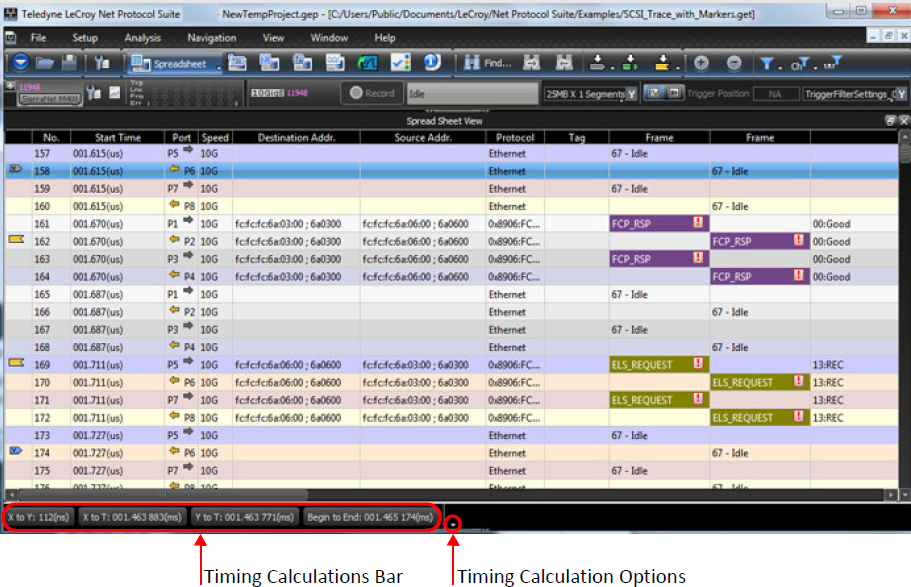Open the View menu
This screenshot has height=587, width=911.
(273, 38)
